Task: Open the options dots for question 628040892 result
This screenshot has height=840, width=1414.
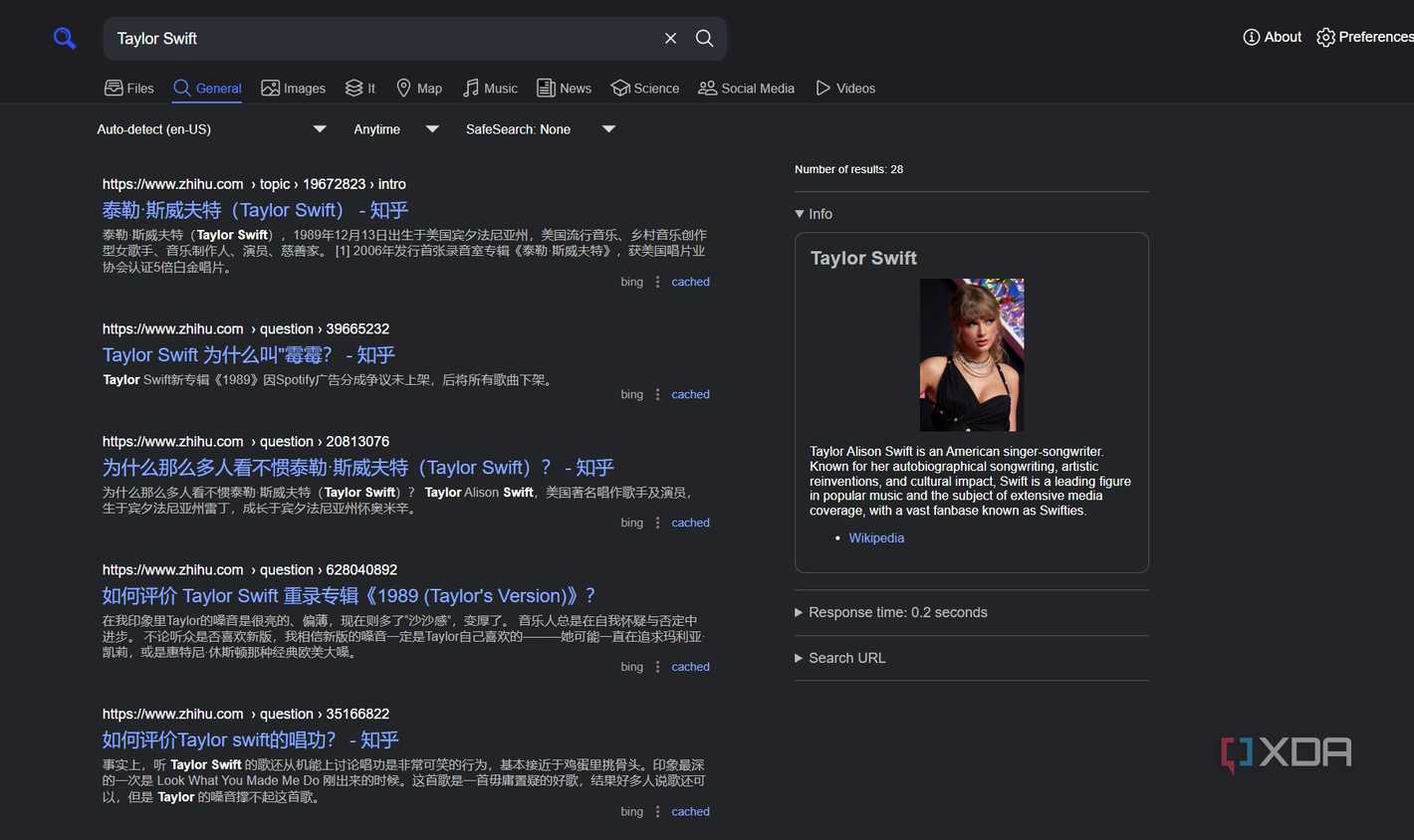Action: pyautogui.click(x=657, y=667)
